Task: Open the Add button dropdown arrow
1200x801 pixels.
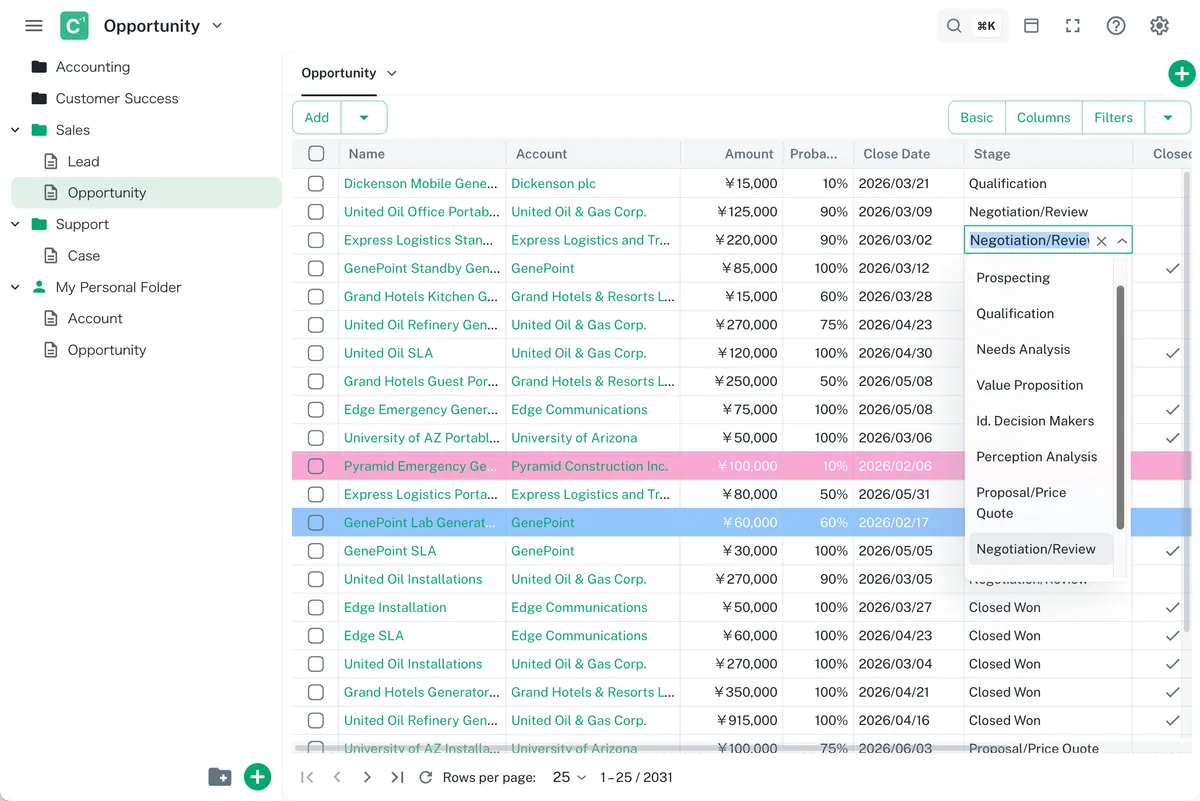Action: coord(364,117)
